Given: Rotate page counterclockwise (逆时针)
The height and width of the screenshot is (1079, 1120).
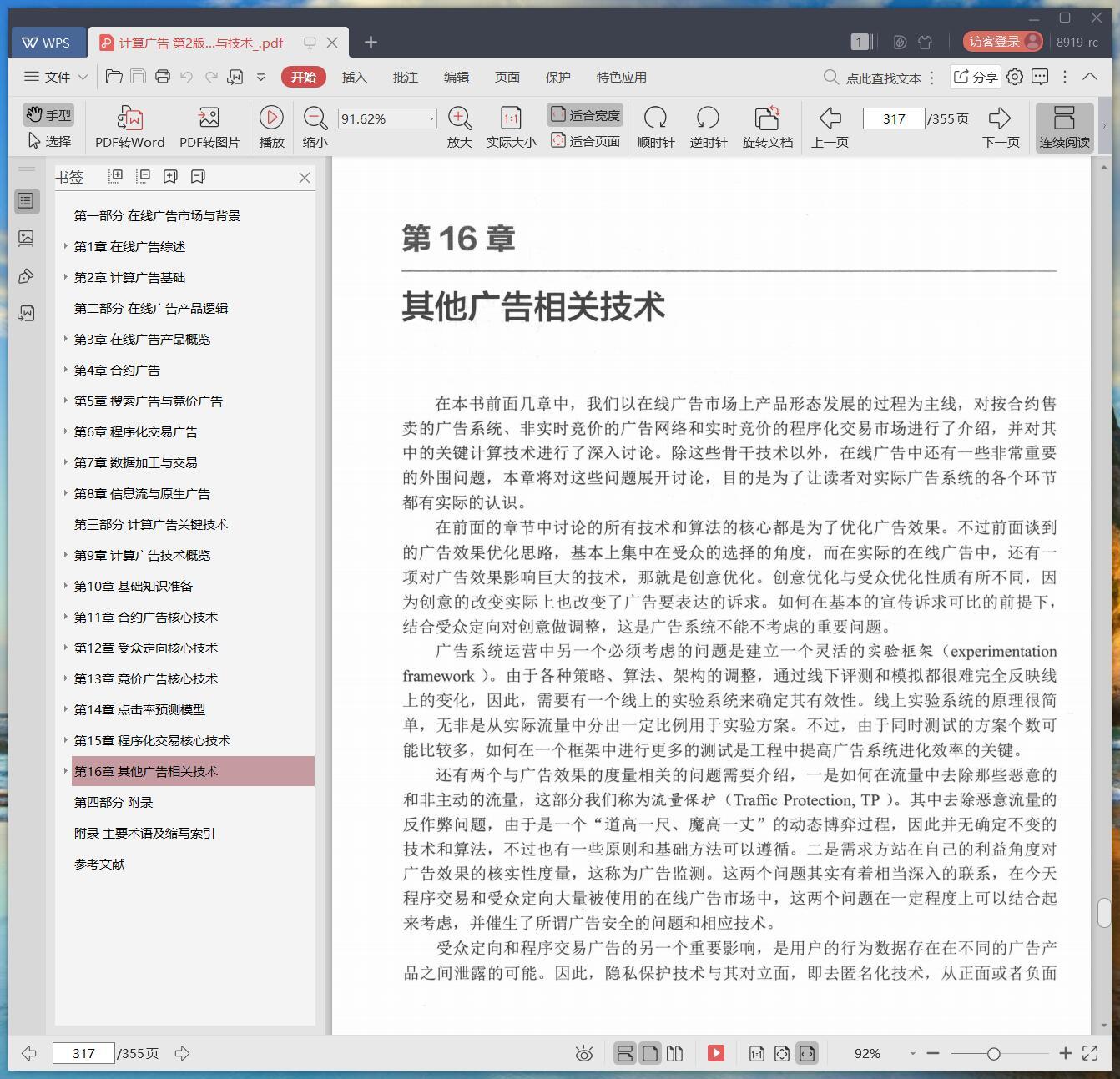Looking at the screenshot, I should coord(708,127).
